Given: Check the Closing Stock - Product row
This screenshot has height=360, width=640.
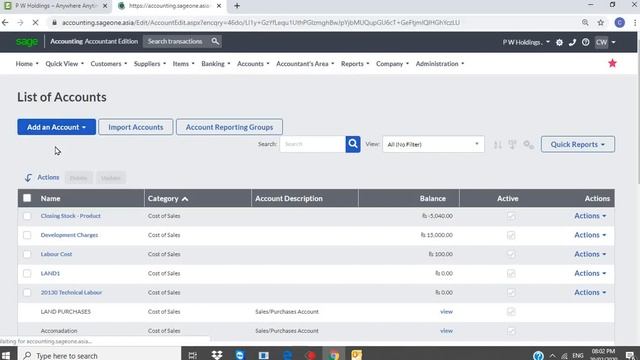Looking at the screenshot, I should click(x=27, y=216).
